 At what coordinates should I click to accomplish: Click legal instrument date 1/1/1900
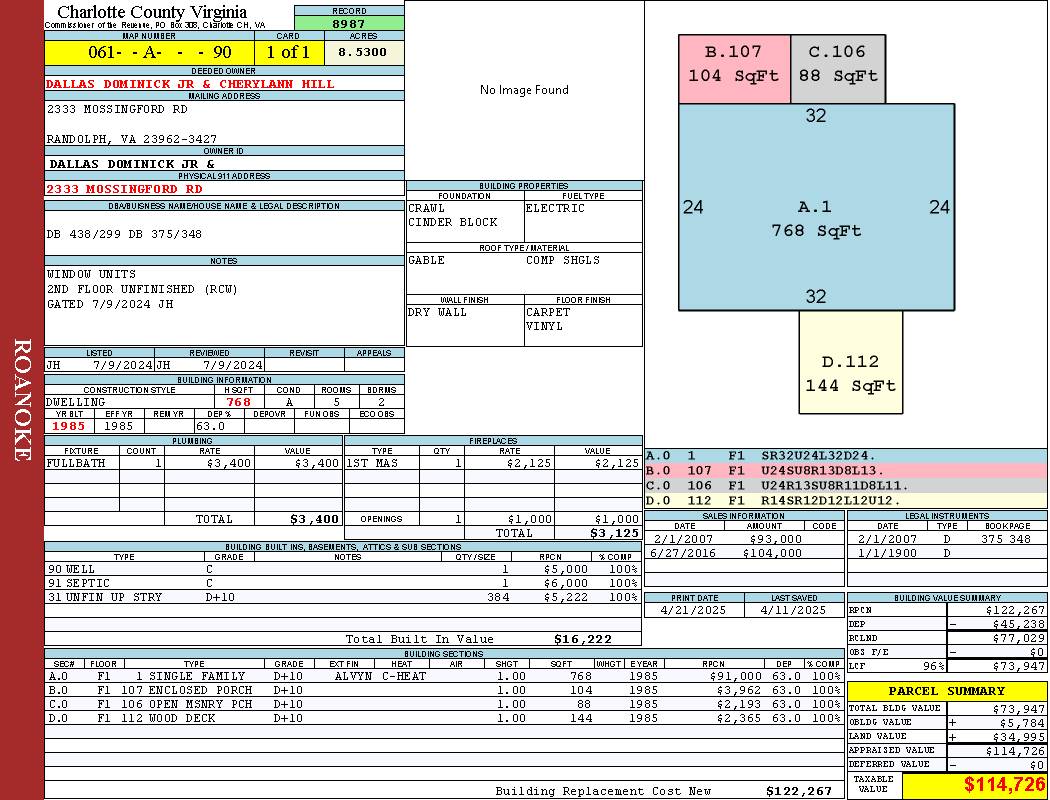(x=887, y=553)
